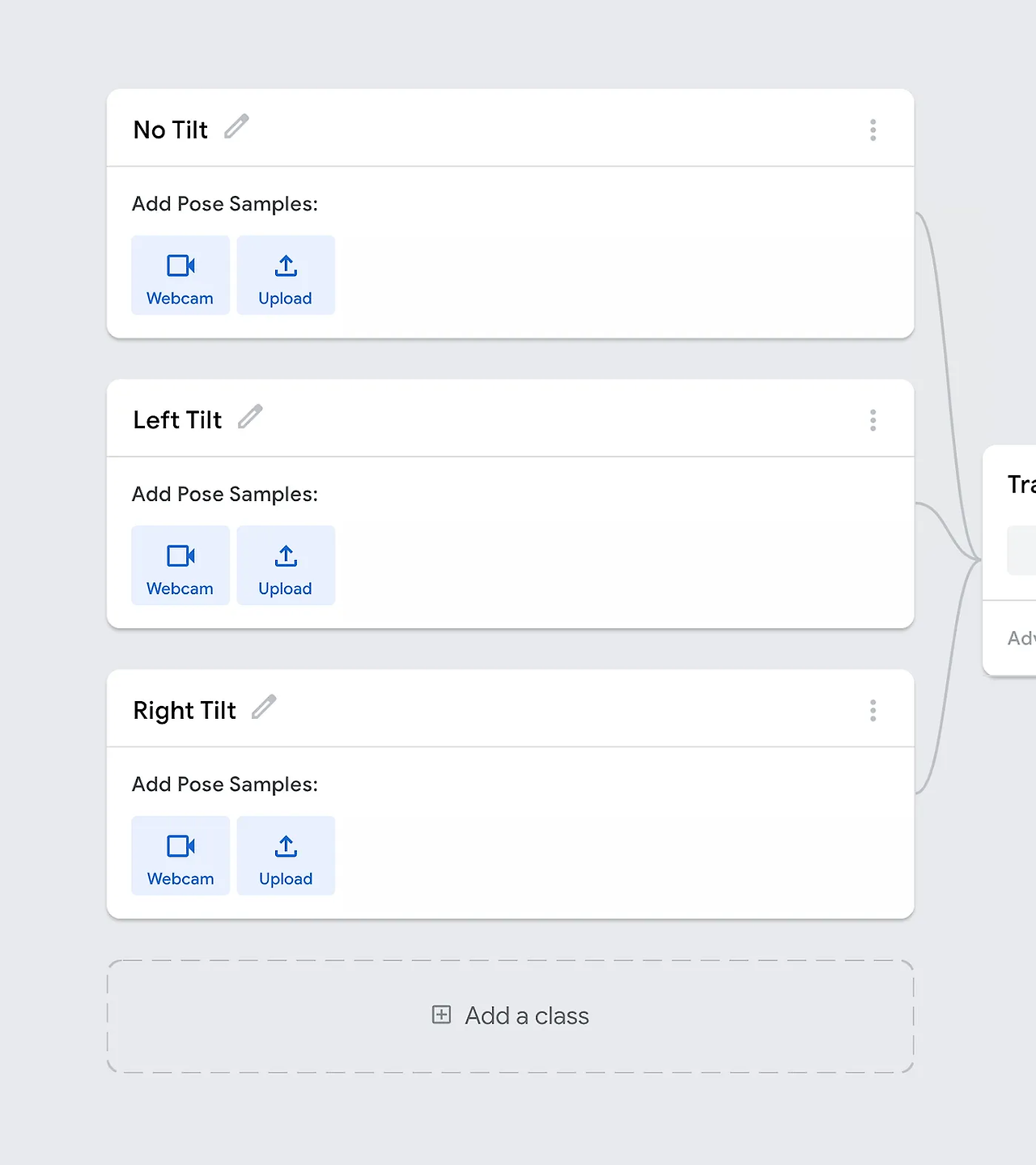
Task: Click the partially visible Training panel title
Action: 1021,484
